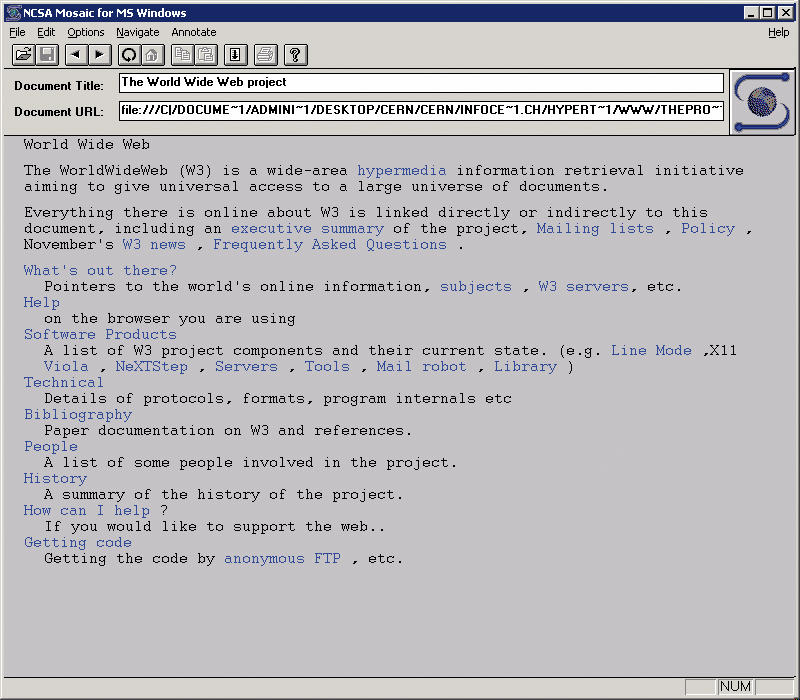Click the Save floppy disk icon
The width and height of the screenshot is (800, 700).
point(47,55)
